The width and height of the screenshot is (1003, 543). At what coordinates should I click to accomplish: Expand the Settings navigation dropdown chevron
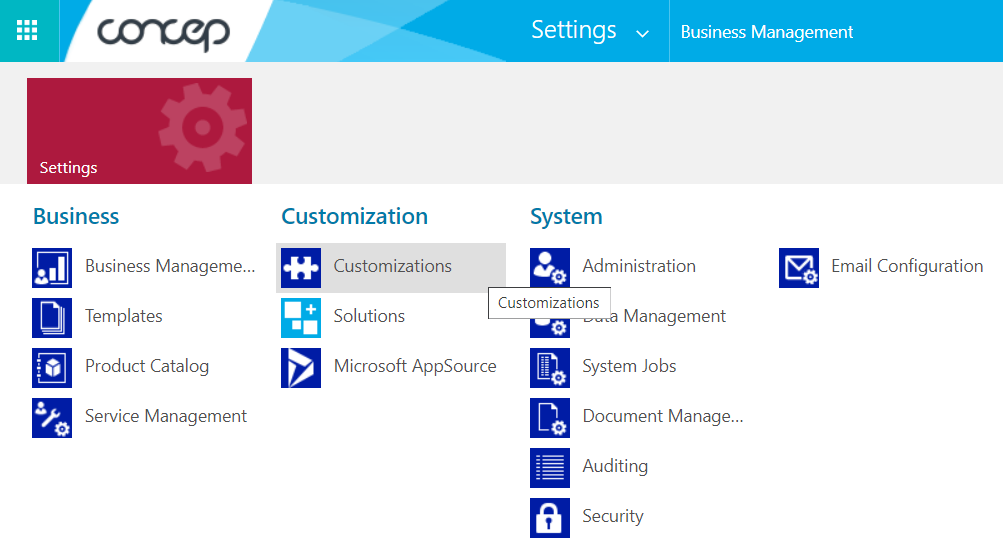[x=642, y=33]
